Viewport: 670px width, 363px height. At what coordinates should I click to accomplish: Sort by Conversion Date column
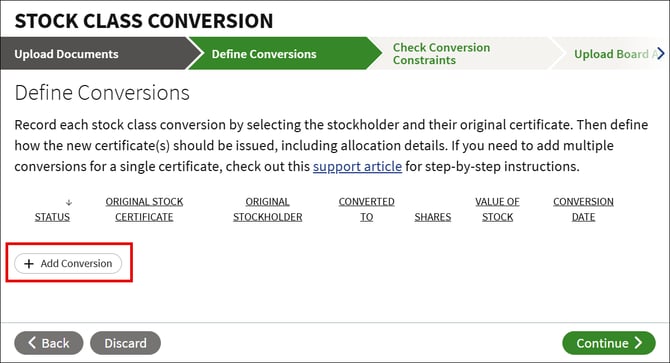pyautogui.click(x=583, y=209)
